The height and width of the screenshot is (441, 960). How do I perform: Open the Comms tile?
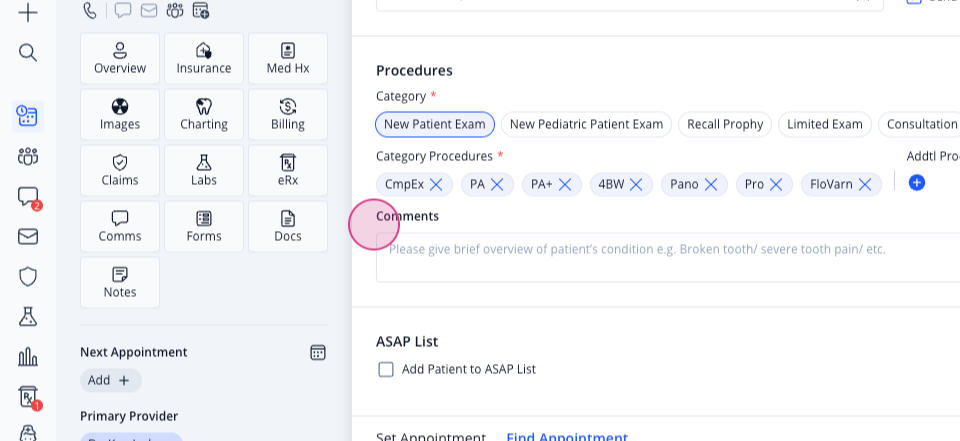pyautogui.click(x=120, y=227)
